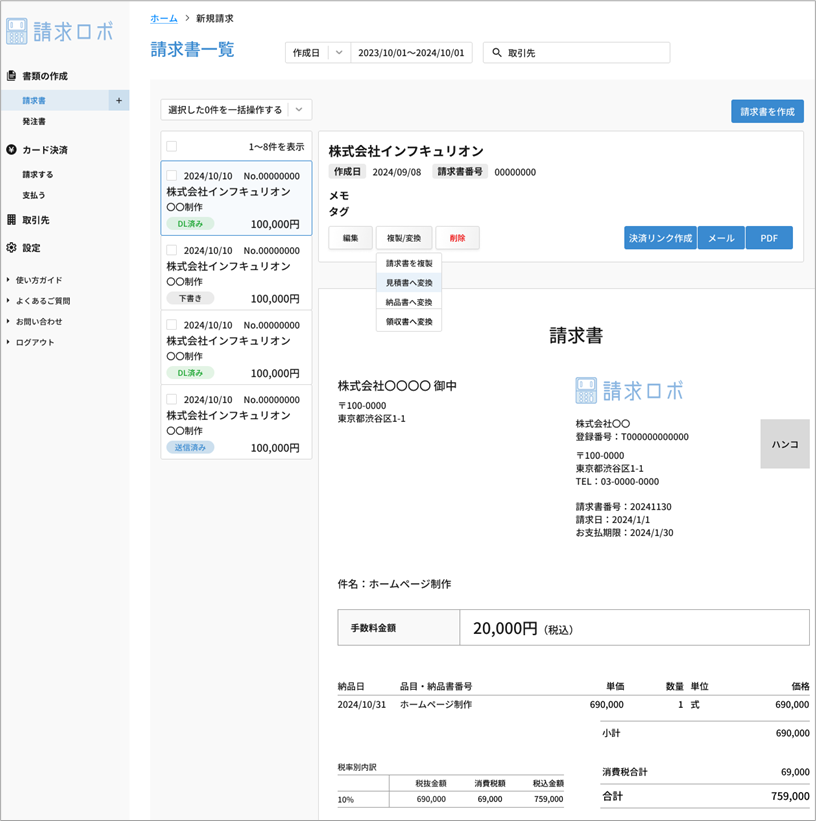Click the 新規請求 breadcrumb text
The image size is (816, 821).
pyautogui.click(x=215, y=18)
